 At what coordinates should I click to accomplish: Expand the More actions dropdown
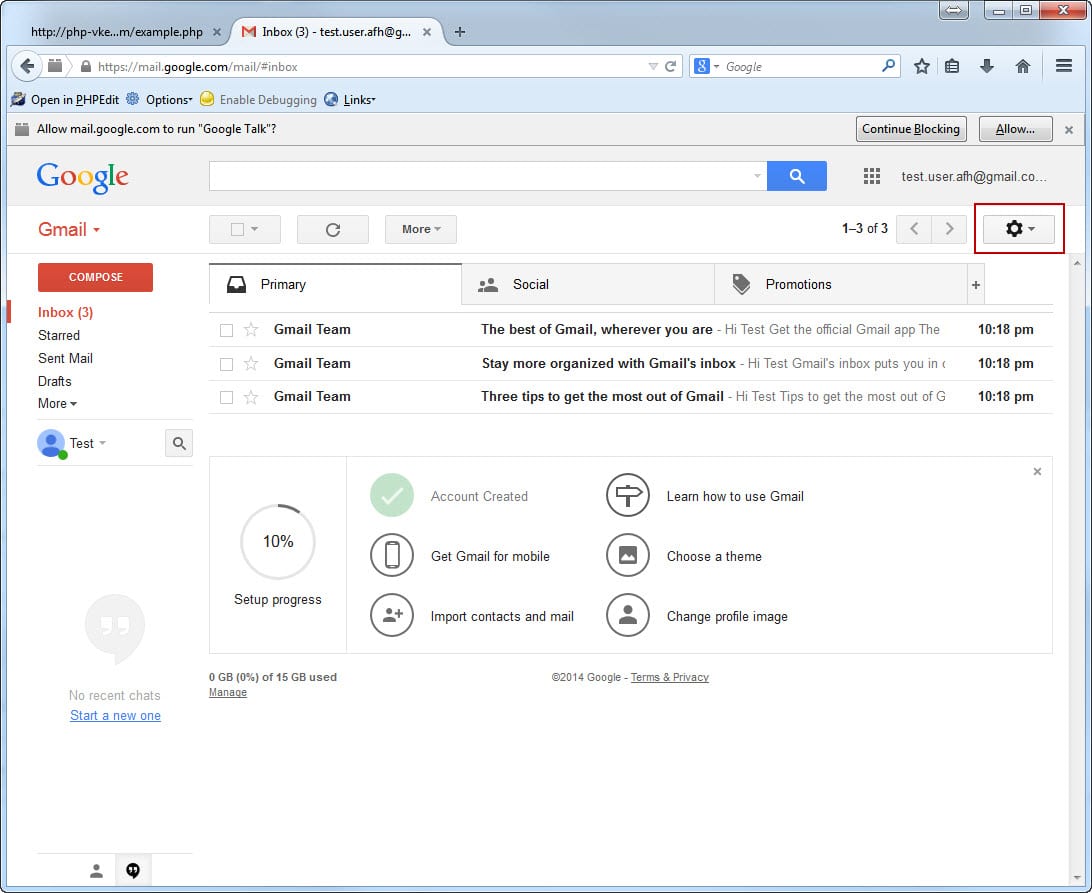click(420, 230)
